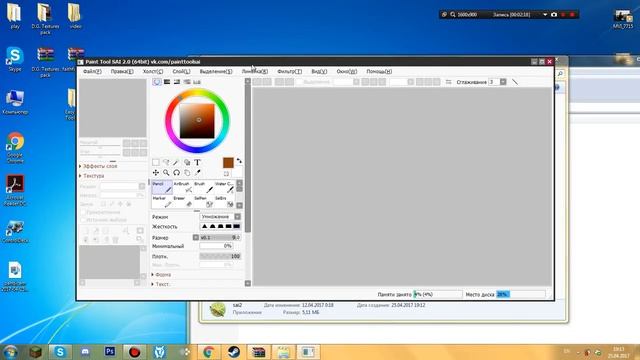Choose the SelPen tool
This screenshot has height=360, width=640.
(204, 202)
